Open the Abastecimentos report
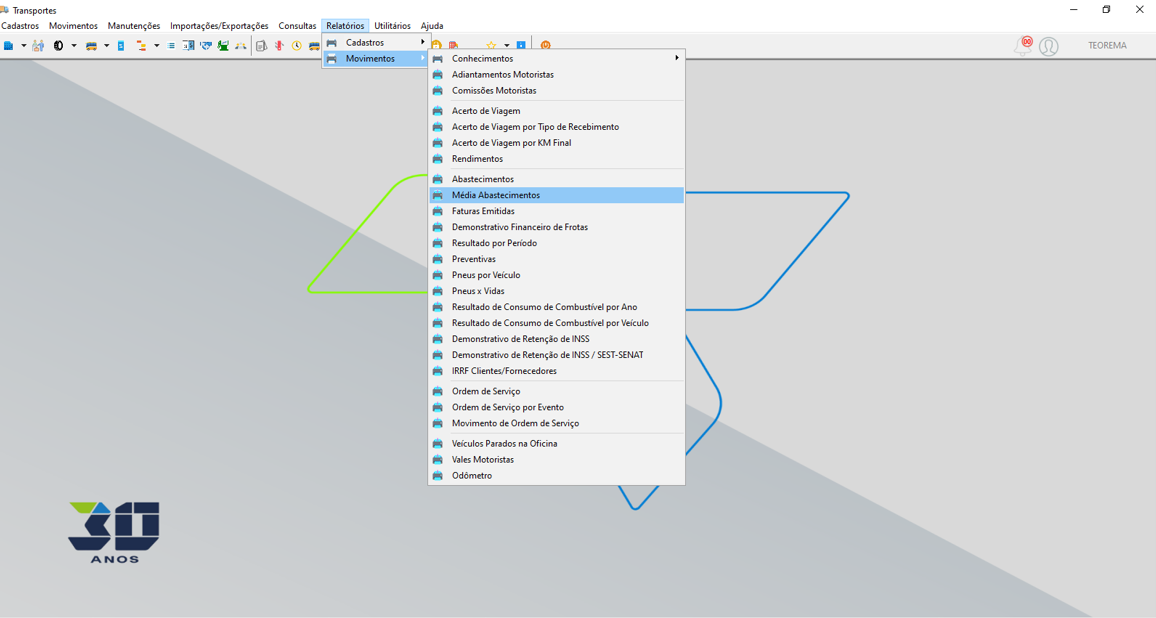The image size is (1156, 618). tap(557, 179)
